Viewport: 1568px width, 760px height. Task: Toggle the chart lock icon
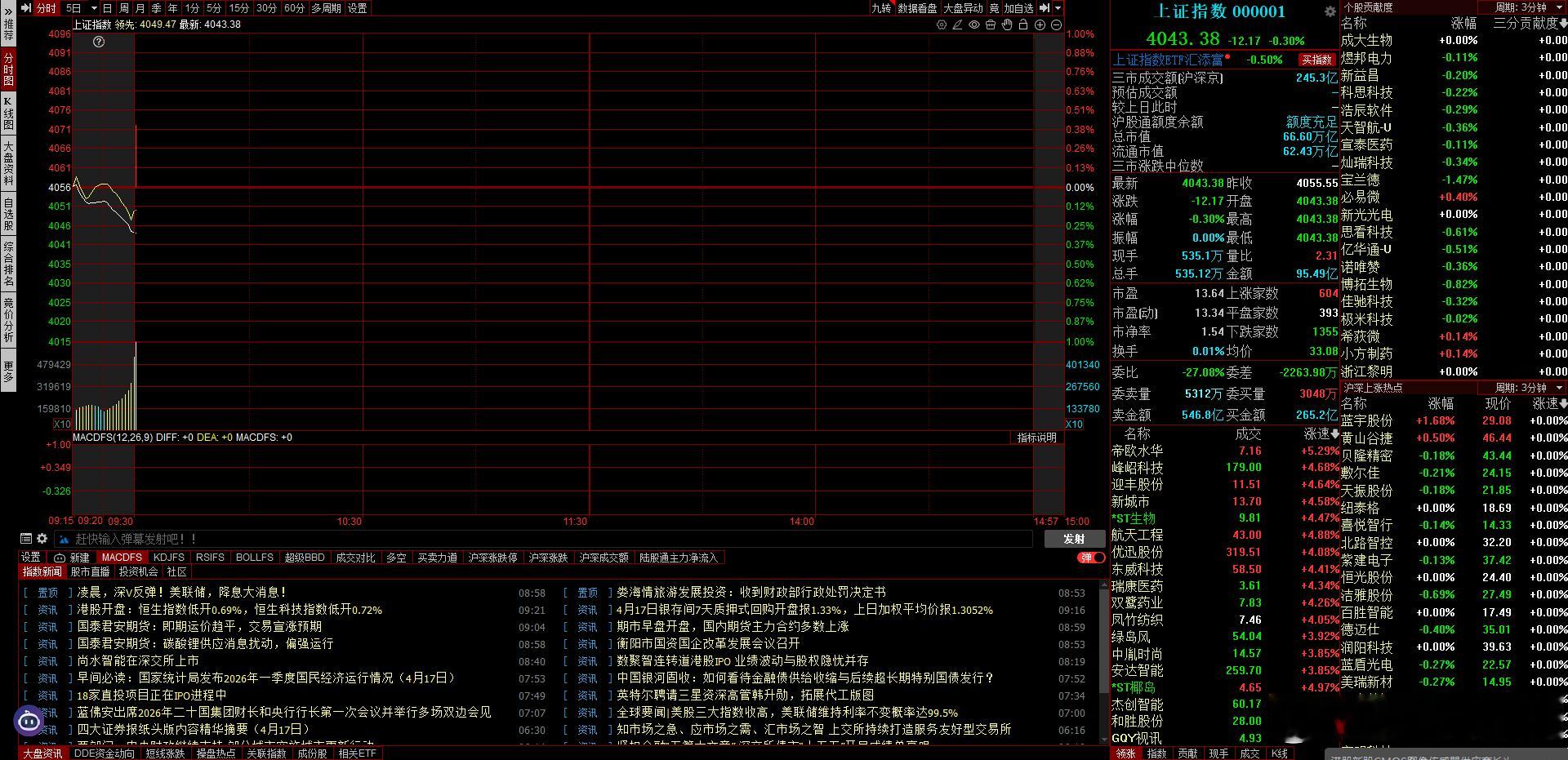click(1023, 24)
